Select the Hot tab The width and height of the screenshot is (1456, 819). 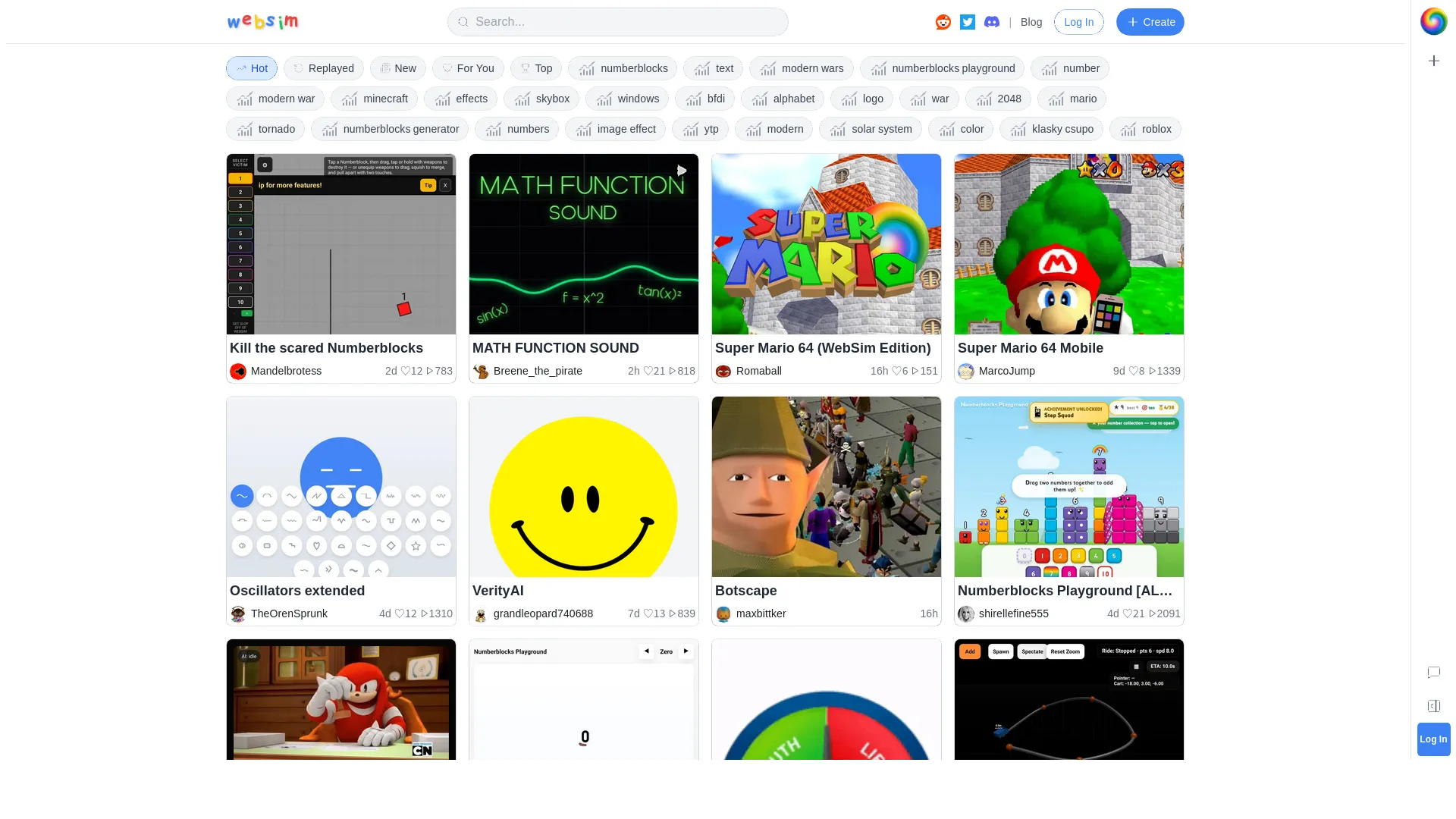(x=252, y=68)
